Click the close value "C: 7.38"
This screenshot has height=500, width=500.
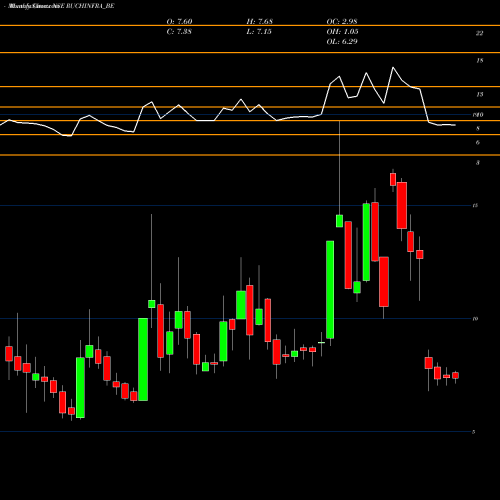click(179, 31)
